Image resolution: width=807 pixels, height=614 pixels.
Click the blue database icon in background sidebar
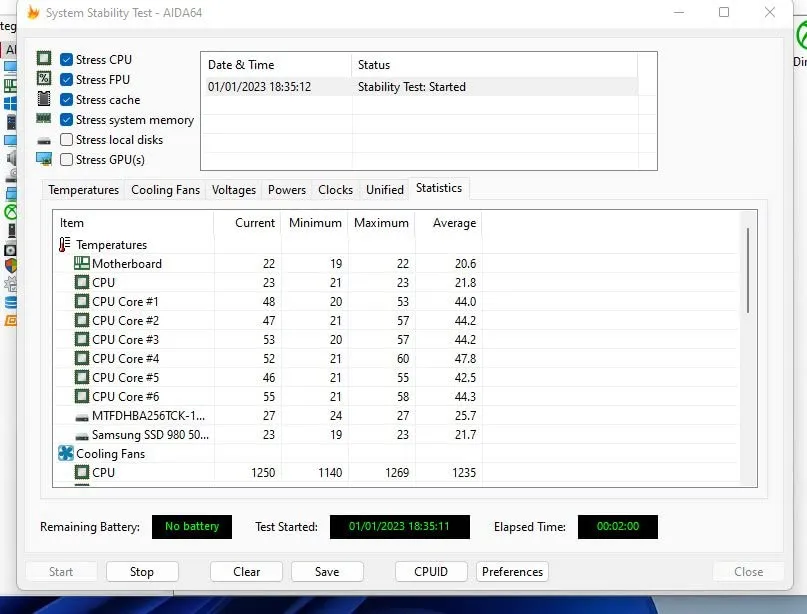point(11,303)
